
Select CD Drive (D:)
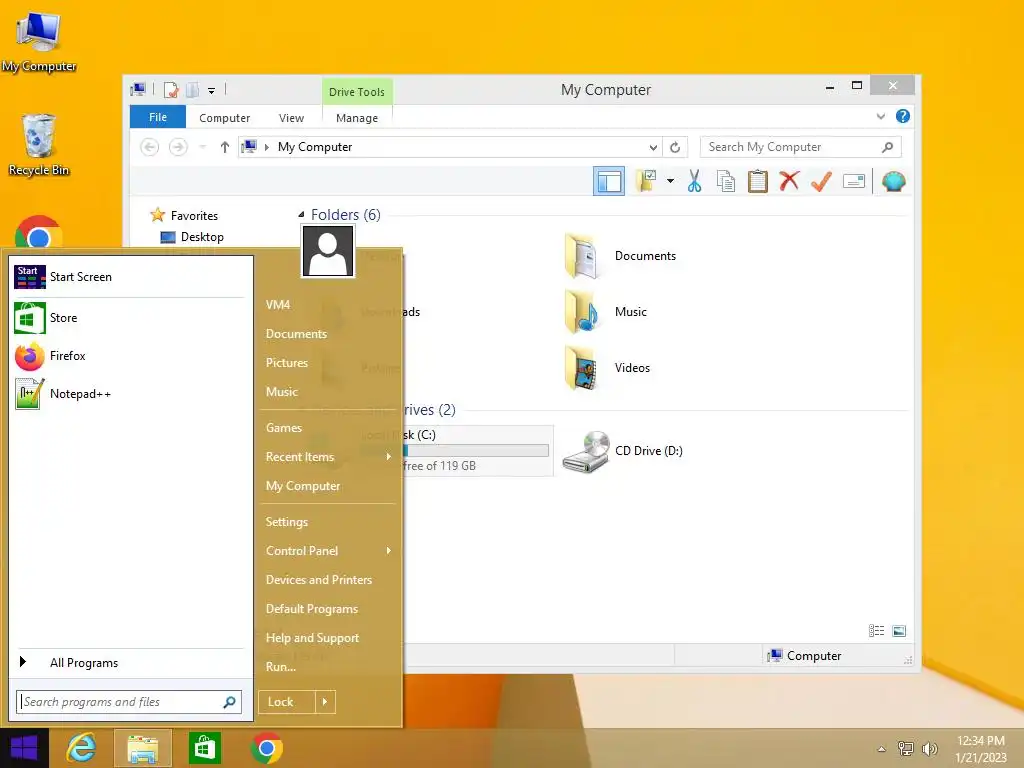point(622,451)
